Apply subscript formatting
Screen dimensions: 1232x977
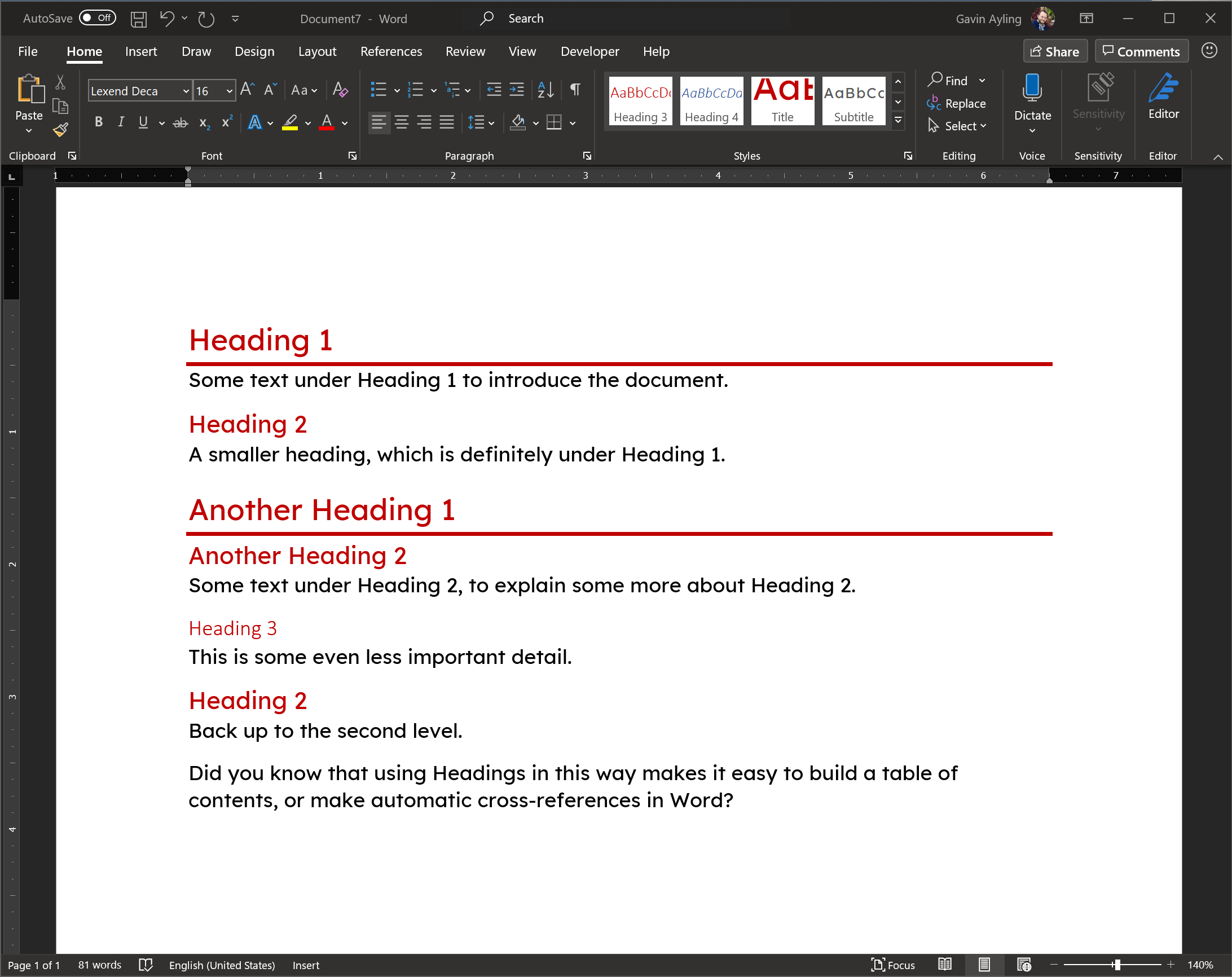205,123
